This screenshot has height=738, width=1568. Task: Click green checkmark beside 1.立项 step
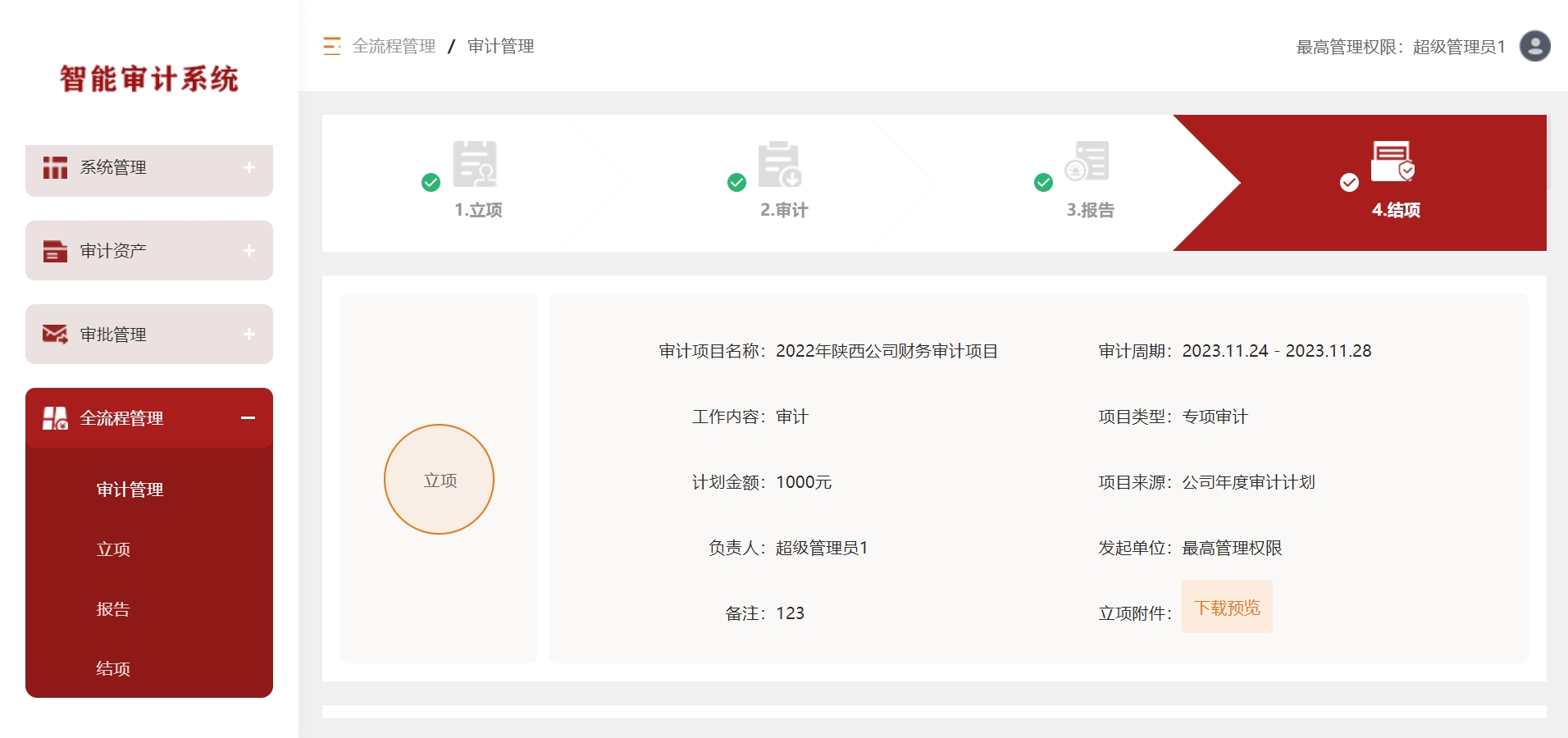(x=431, y=182)
